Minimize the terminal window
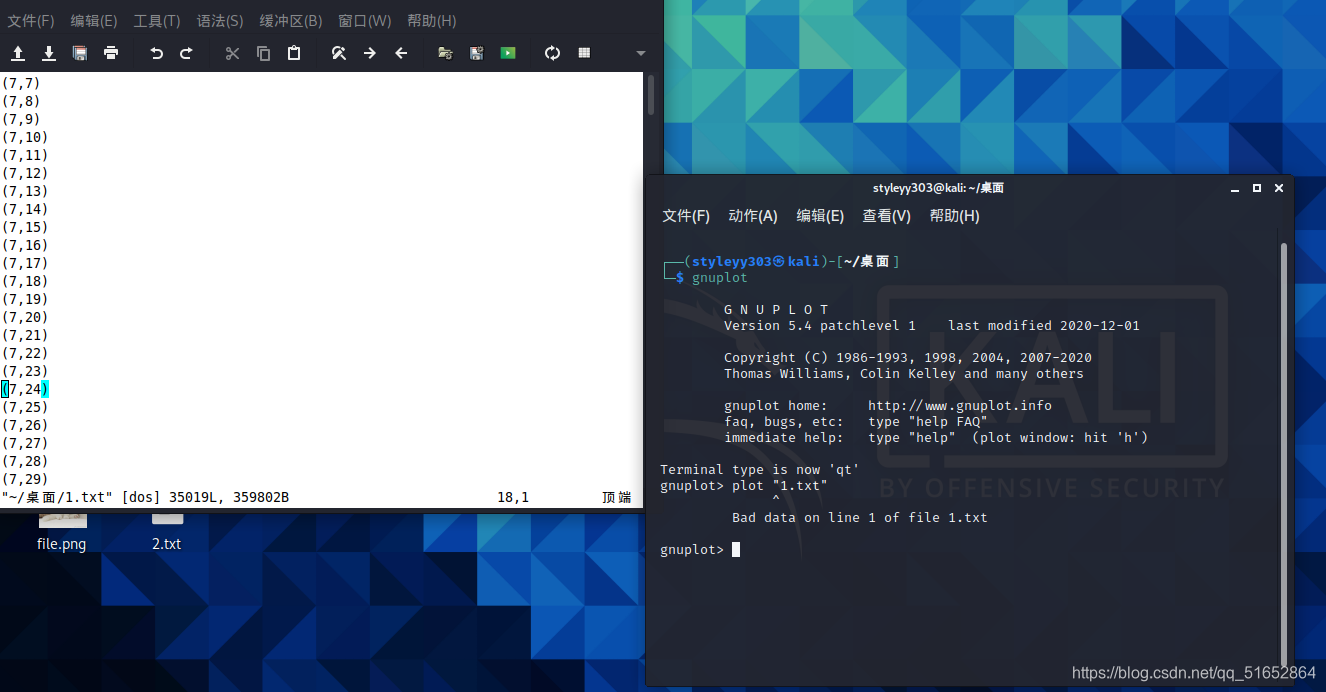 pos(1236,188)
